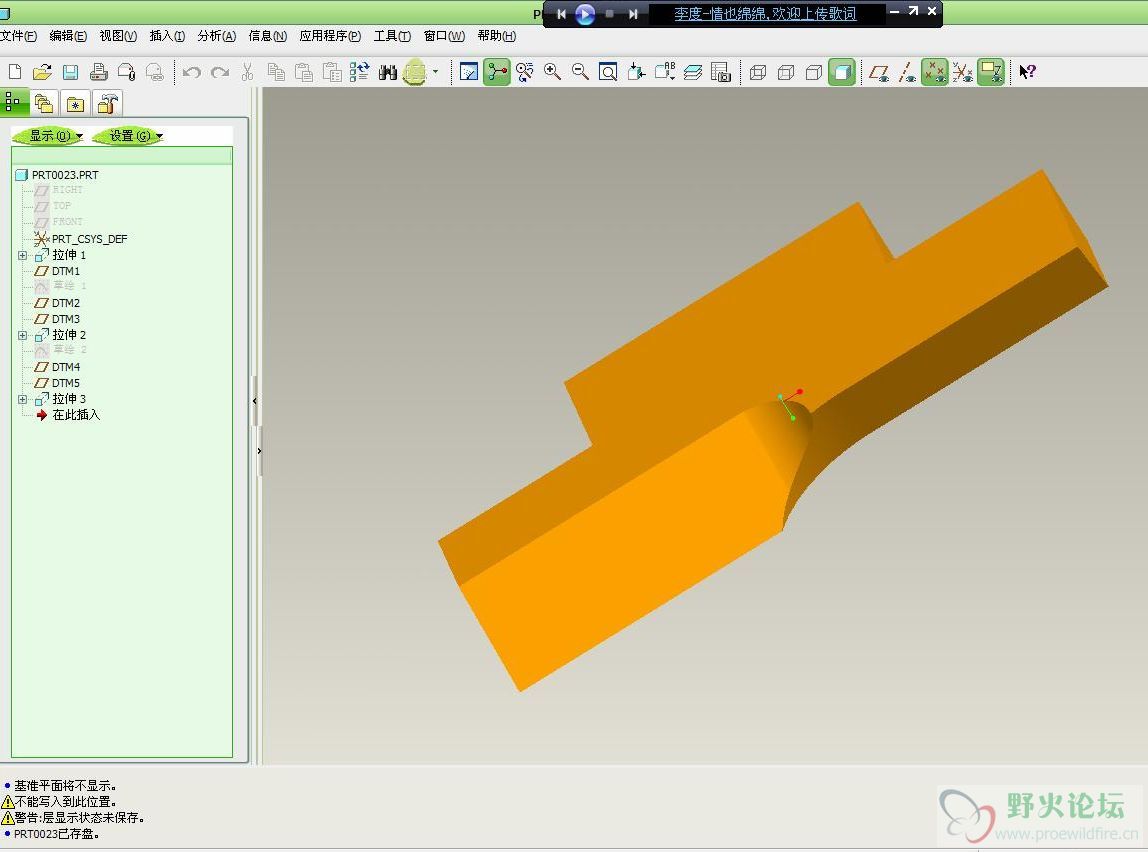Open the 编辑(E) menu
1148x852 pixels.
pos(68,36)
